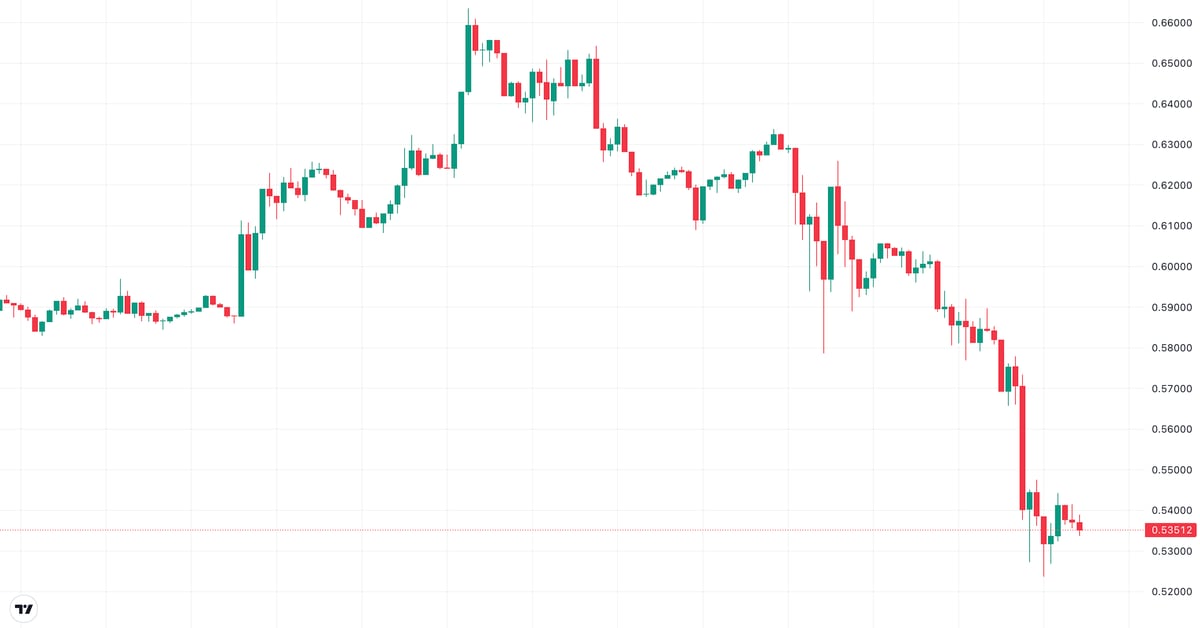Select the 0.52000 price scale label
Viewport: 1200px width, 628px height.
[1170, 592]
